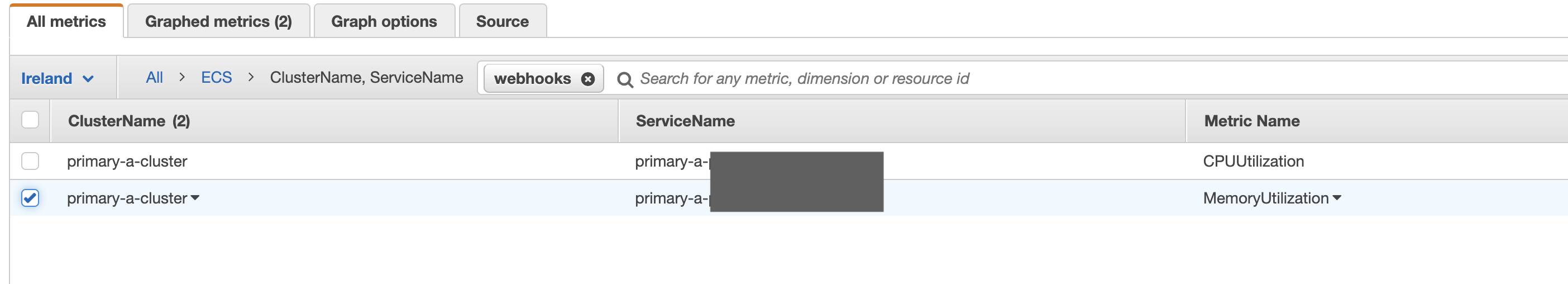
Task: Go to the All breadcrumb link
Action: pos(154,77)
